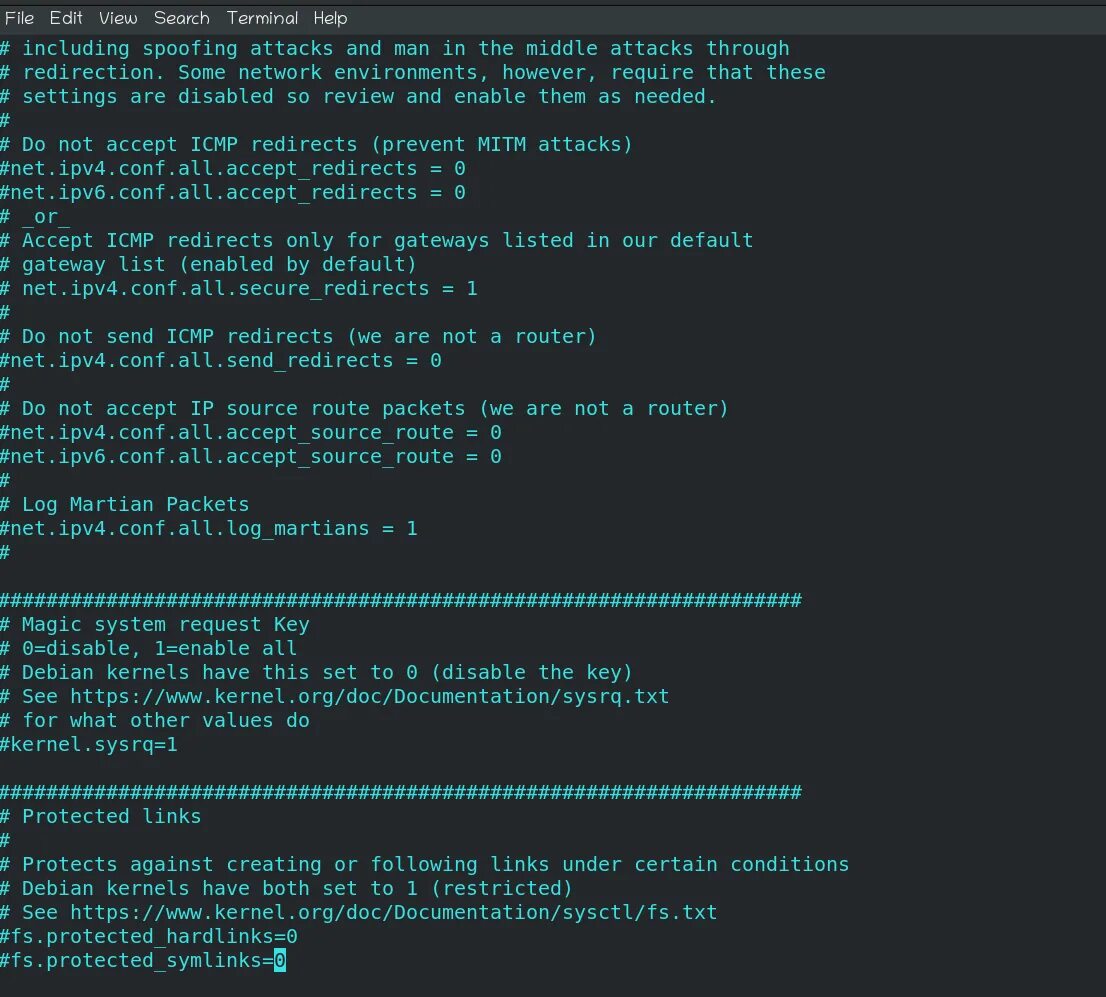
Task: Click the net.ipv4.conf.all.secure_redirects = 1 line
Action: tap(248, 288)
